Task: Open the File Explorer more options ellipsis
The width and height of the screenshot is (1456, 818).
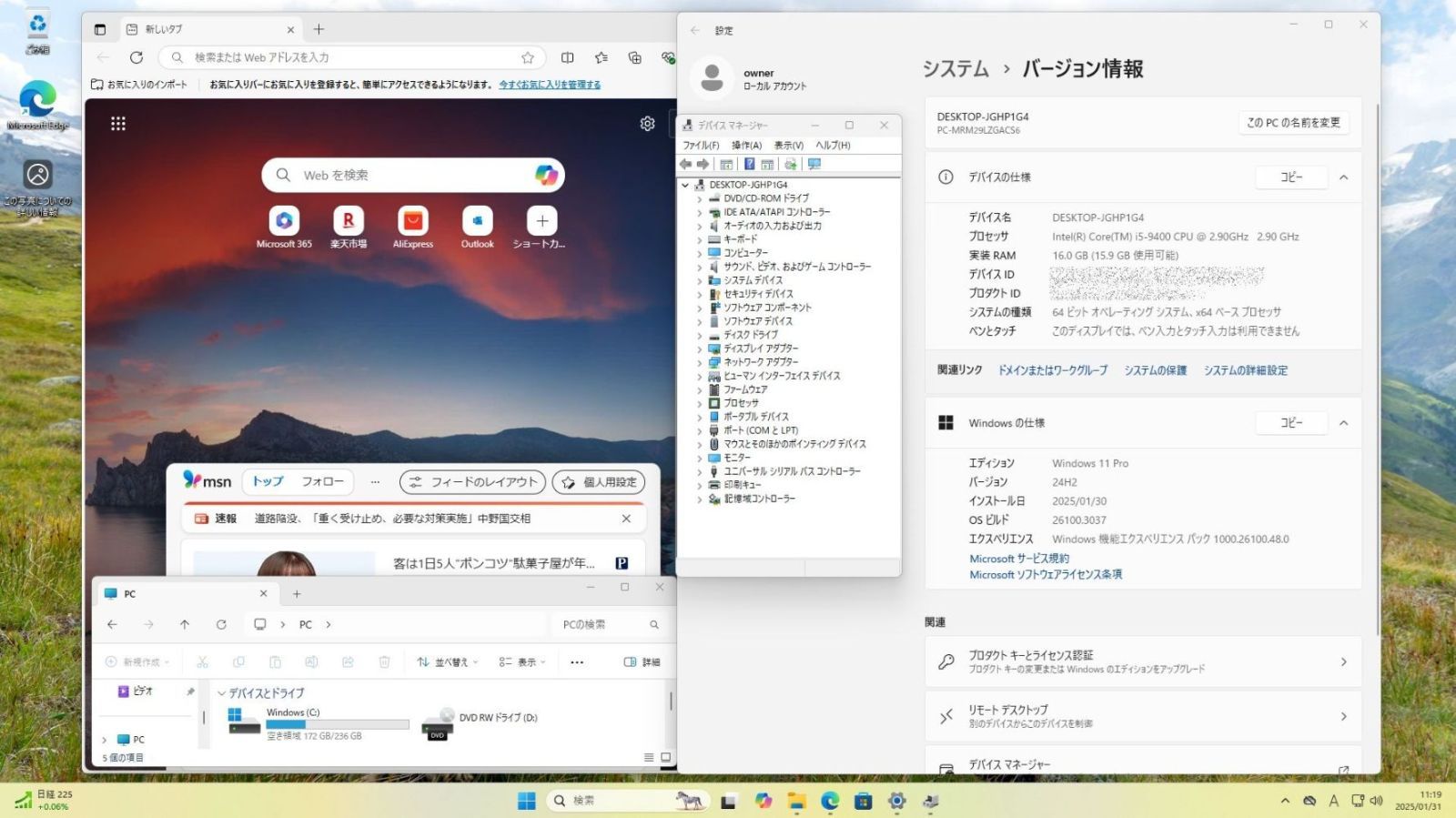Action: click(577, 662)
